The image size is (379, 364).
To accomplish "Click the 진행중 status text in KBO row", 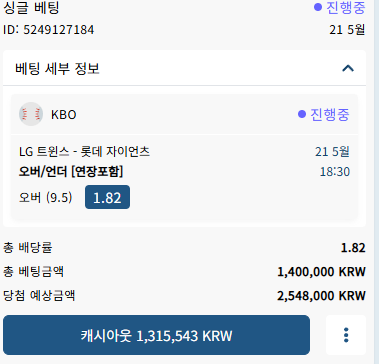I will pos(330,114).
